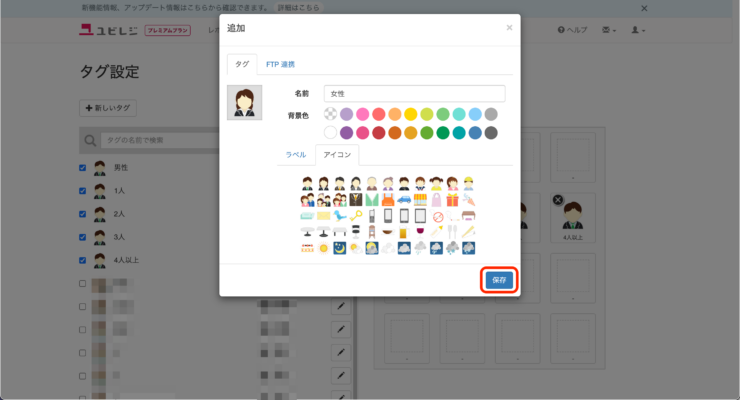Screen dimensions: 740x400
Task: Toggle the 2人 tag checkbox
Action: pyautogui.click(x=83, y=214)
